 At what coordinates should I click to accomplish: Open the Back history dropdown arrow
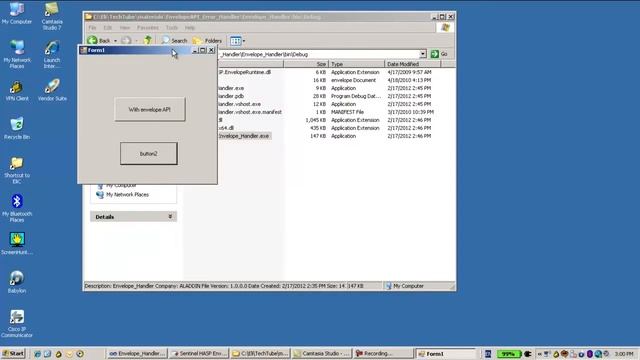pyautogui.click(x=116, y=41)
